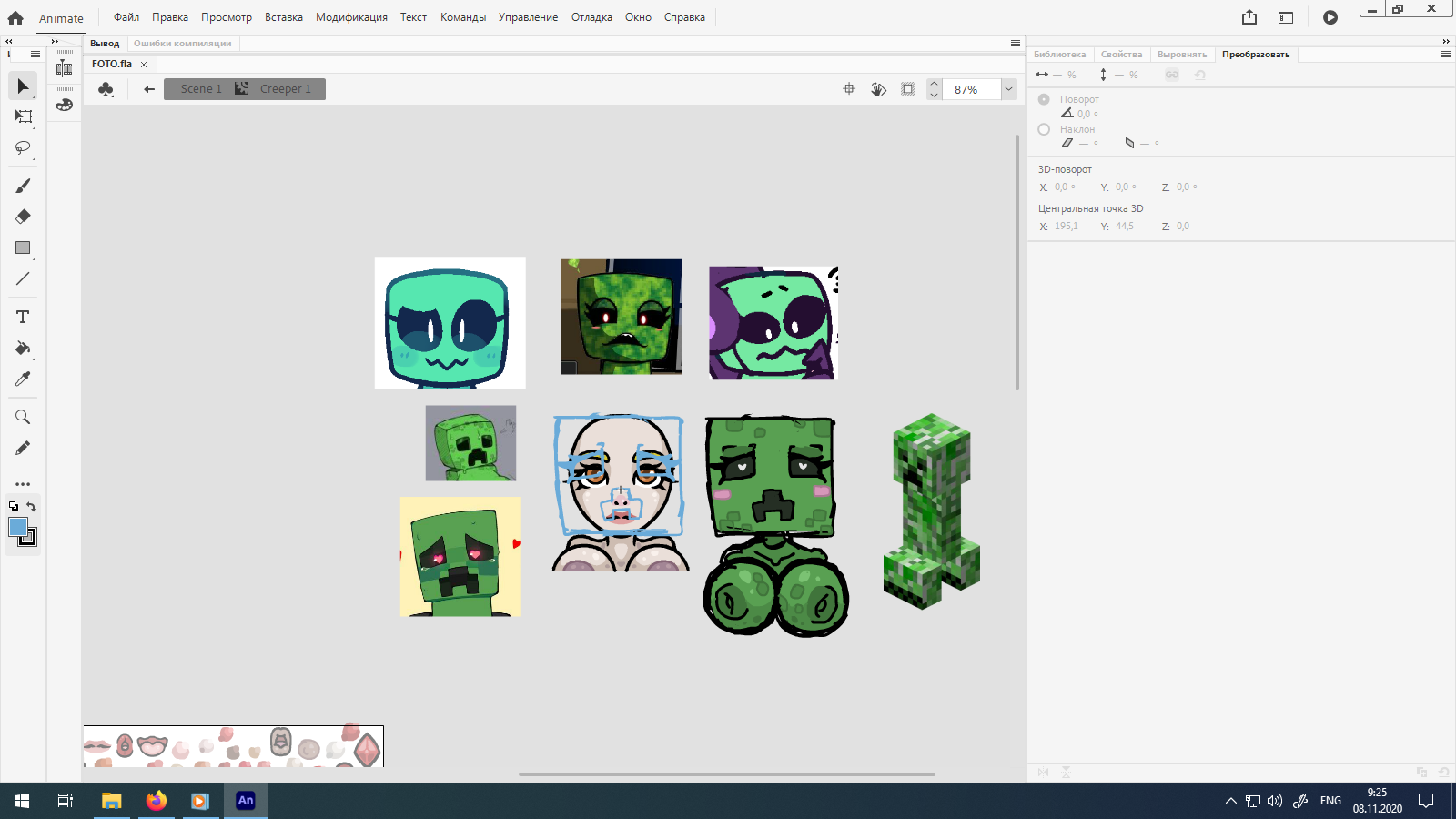
Task: Expand the icon panel dock double arrows
Action: [x=55, y=41]
